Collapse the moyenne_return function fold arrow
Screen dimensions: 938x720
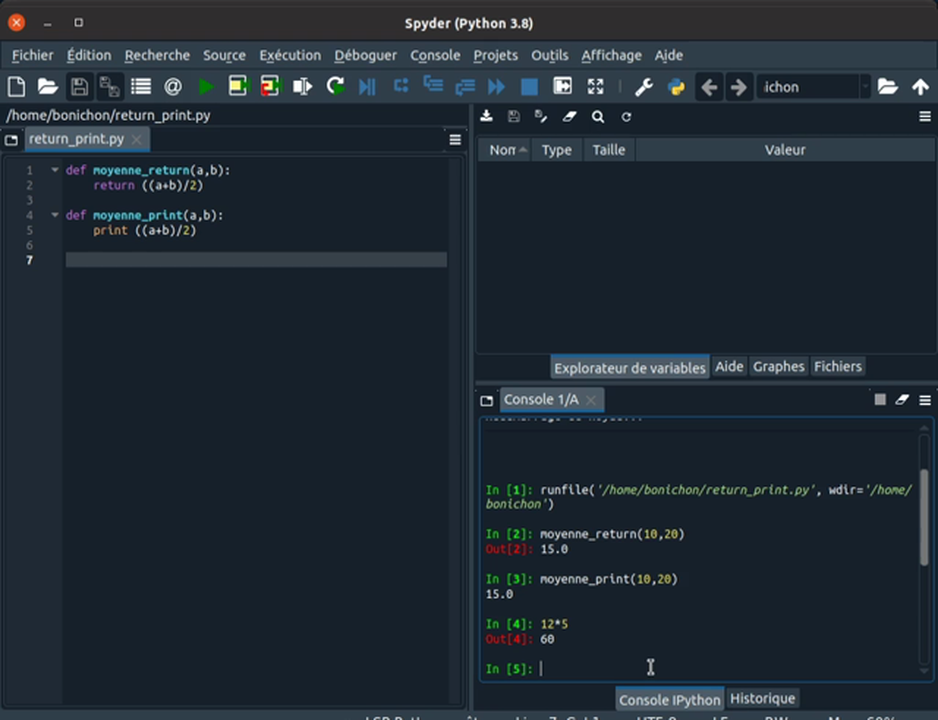[55, 170]
